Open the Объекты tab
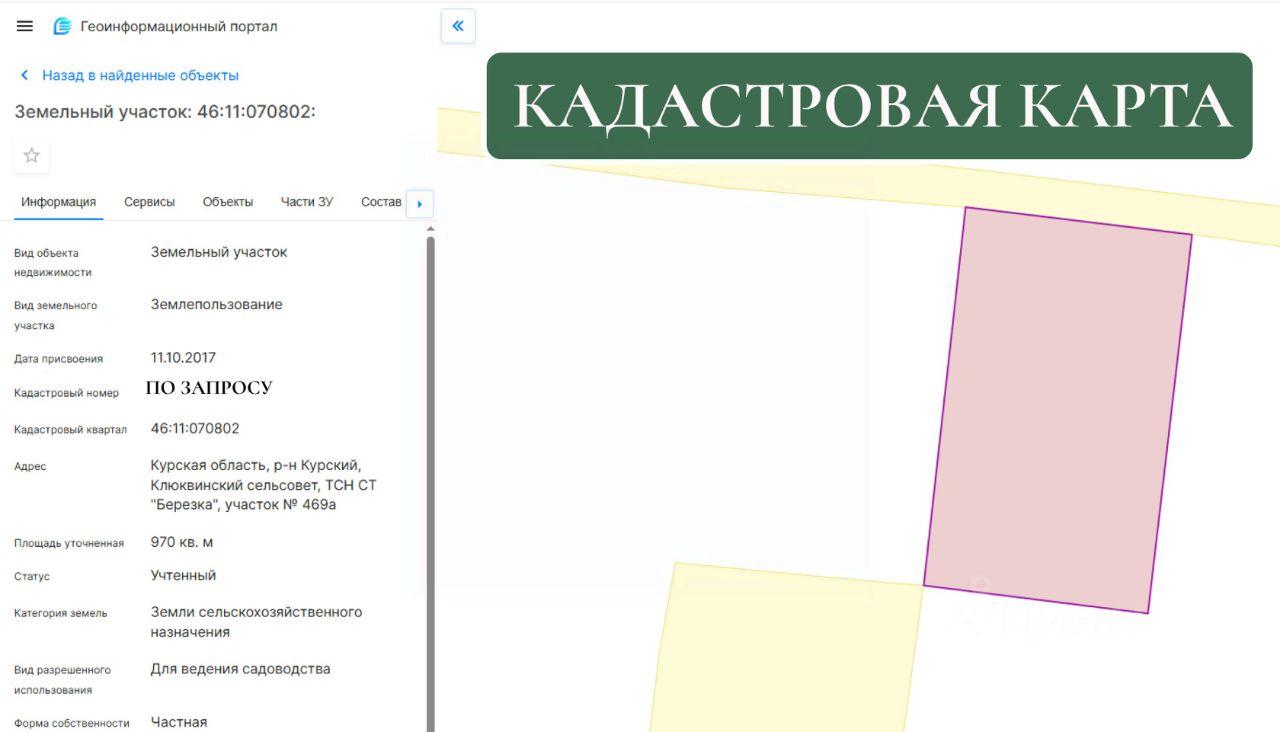 [x=228, y=202]
